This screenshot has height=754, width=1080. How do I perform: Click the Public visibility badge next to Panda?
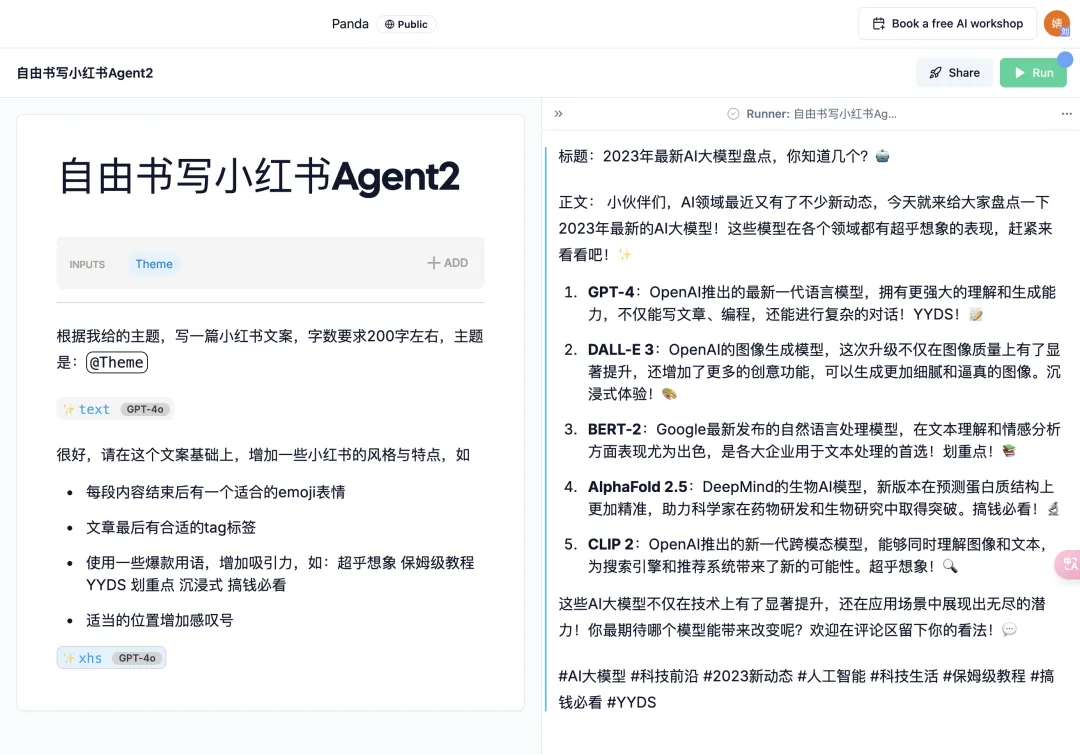(406, 24)
